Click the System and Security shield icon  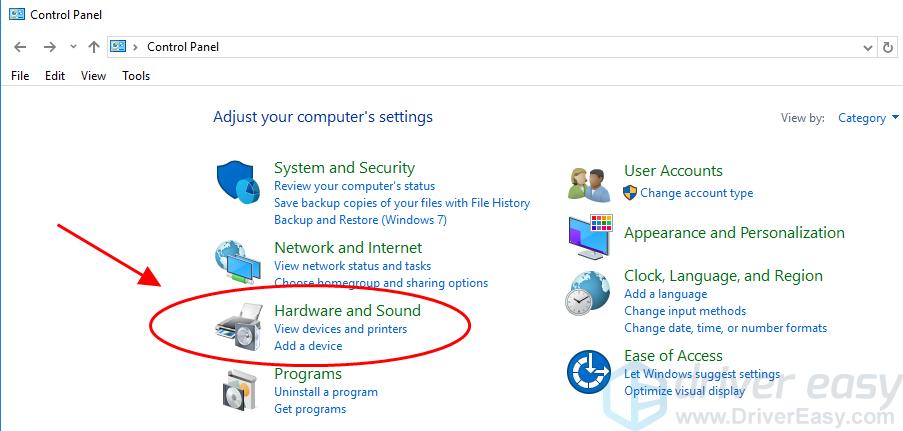point(238,183)
